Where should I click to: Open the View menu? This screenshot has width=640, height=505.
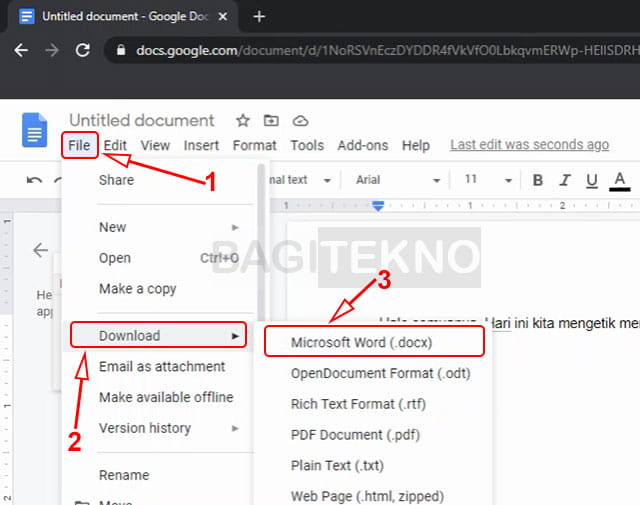tap(155, 145)
